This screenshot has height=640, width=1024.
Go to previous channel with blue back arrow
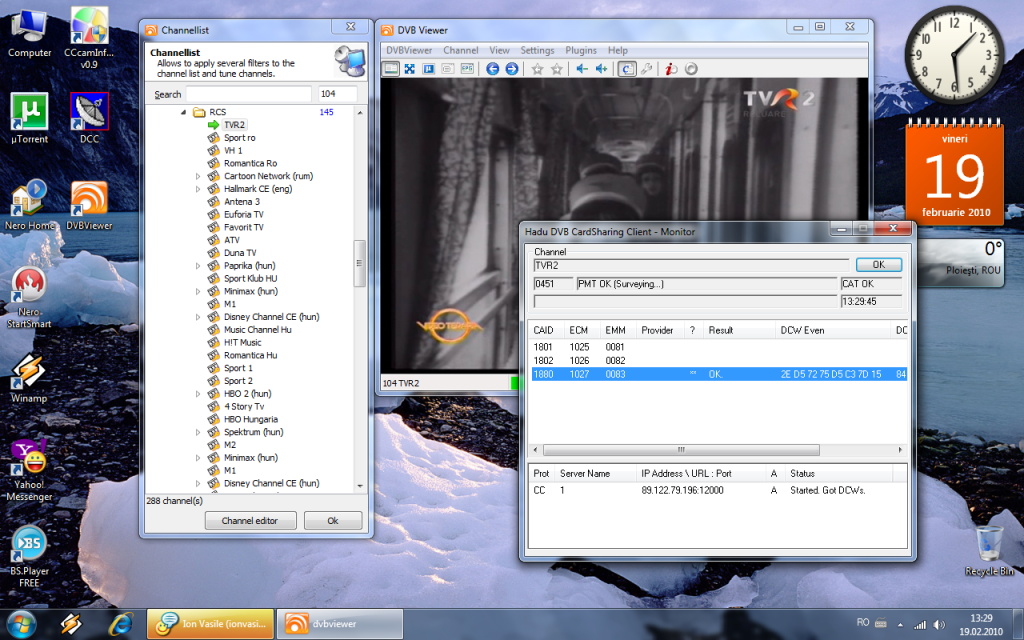pyautogui.click(x=492, y=69)
